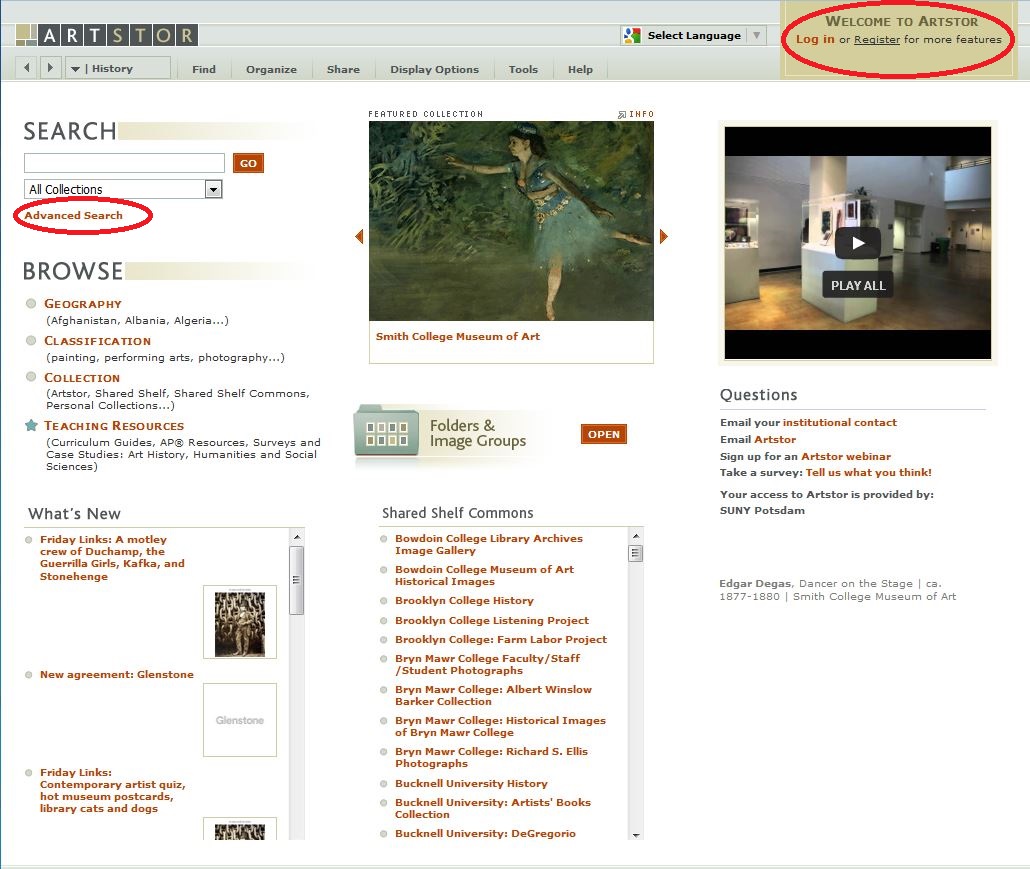Click Edgar Degas caption name

(755, 583)
